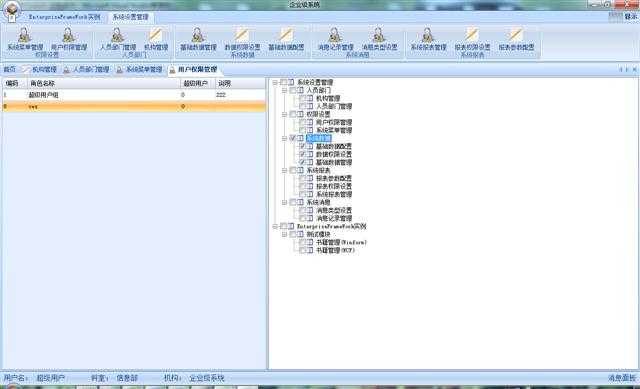Select the 系统设置管理 ribbon tab
This screenshot has height=389, width=640.
click(131, 17)
